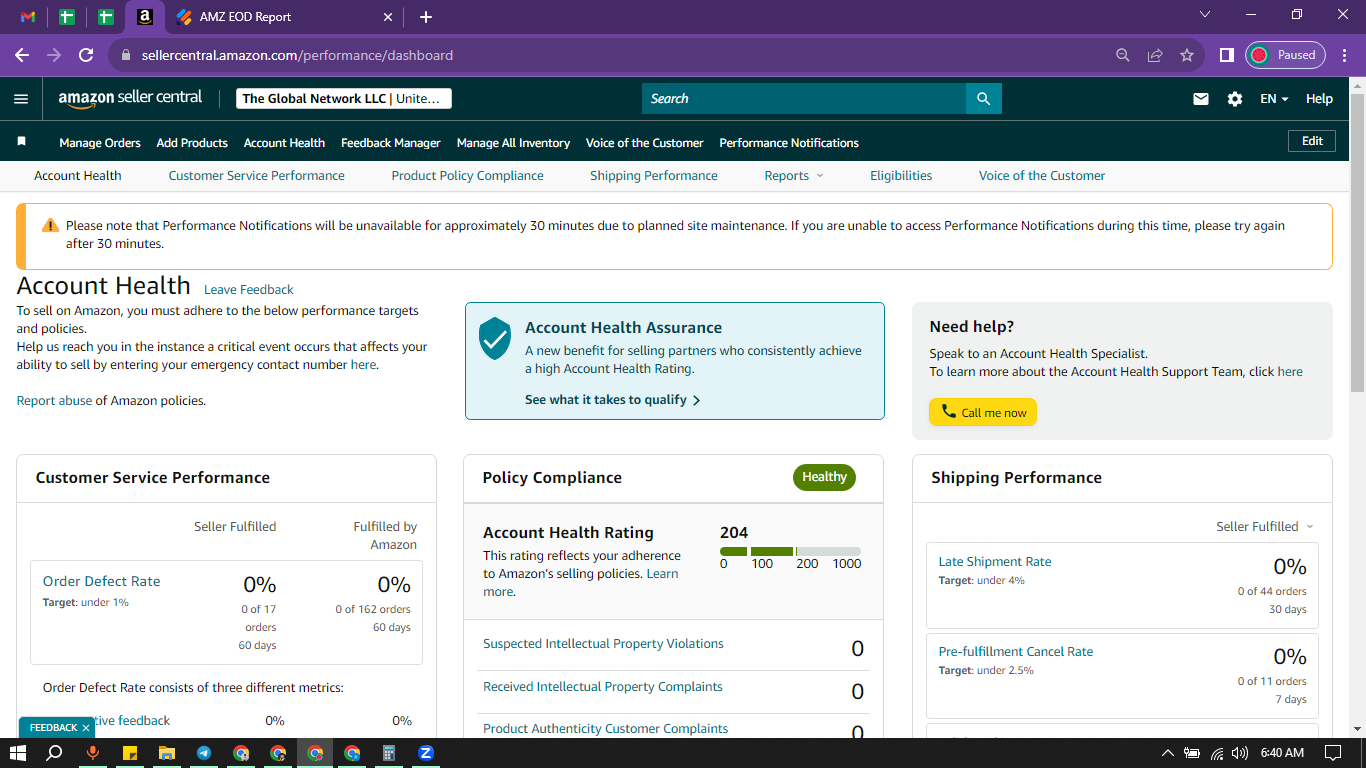Open Zoom from the taskbar
This screenshot has height=768, width=1366.
[x=426, y=753]
